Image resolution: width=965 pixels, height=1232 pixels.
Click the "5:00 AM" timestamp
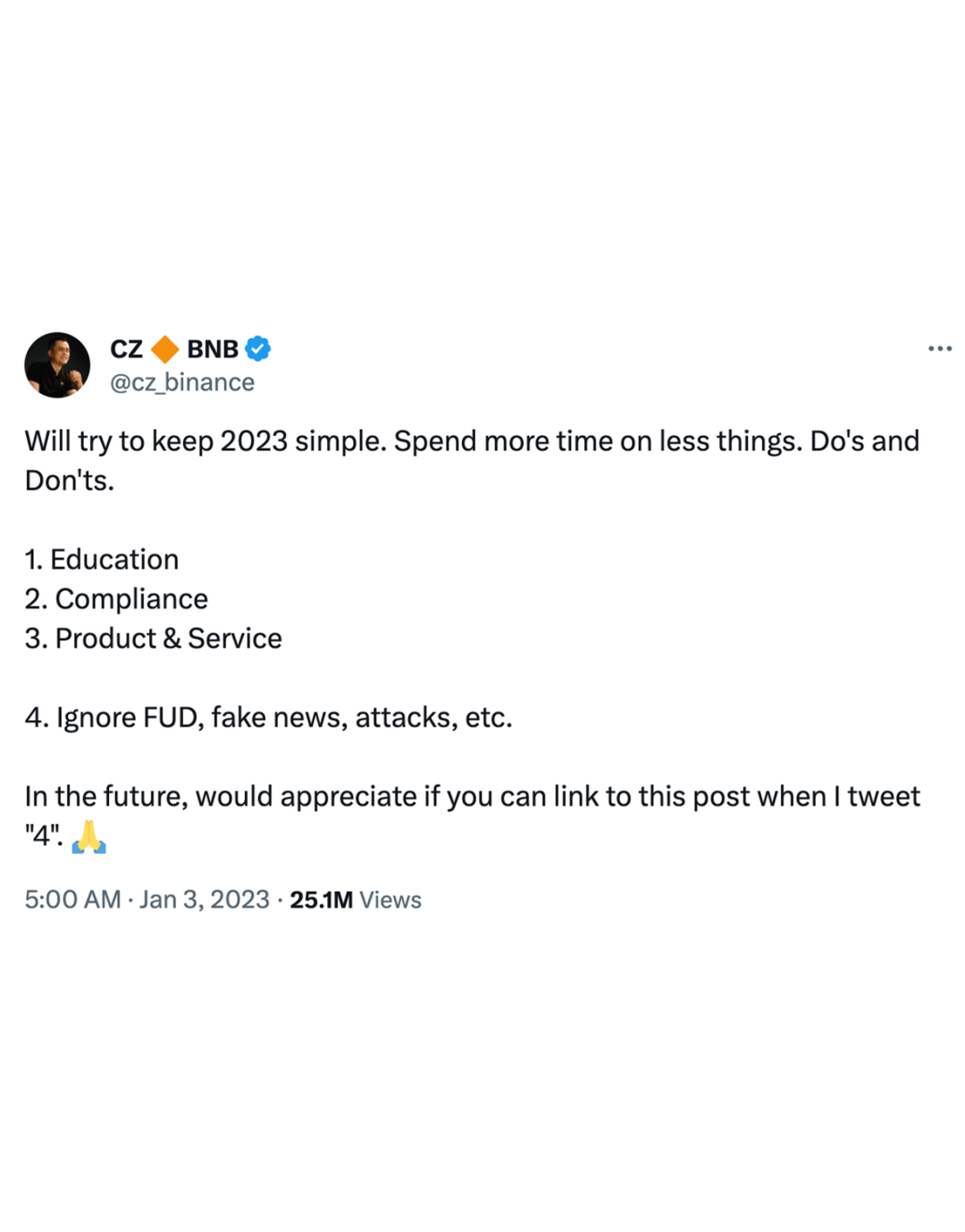72,900
